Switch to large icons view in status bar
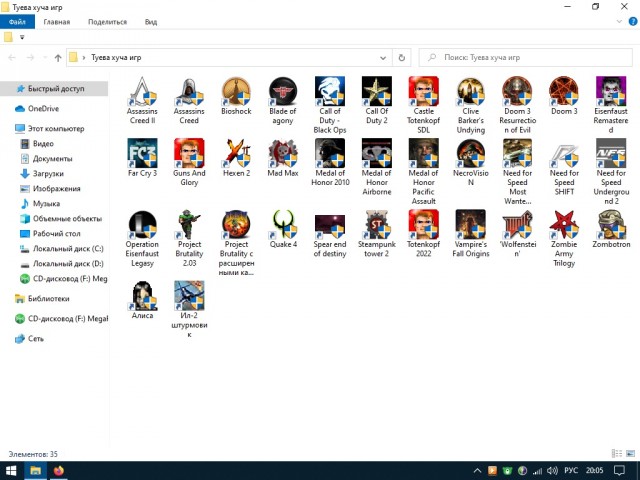The height and width of the screenshot is (480, 640). 631,453
